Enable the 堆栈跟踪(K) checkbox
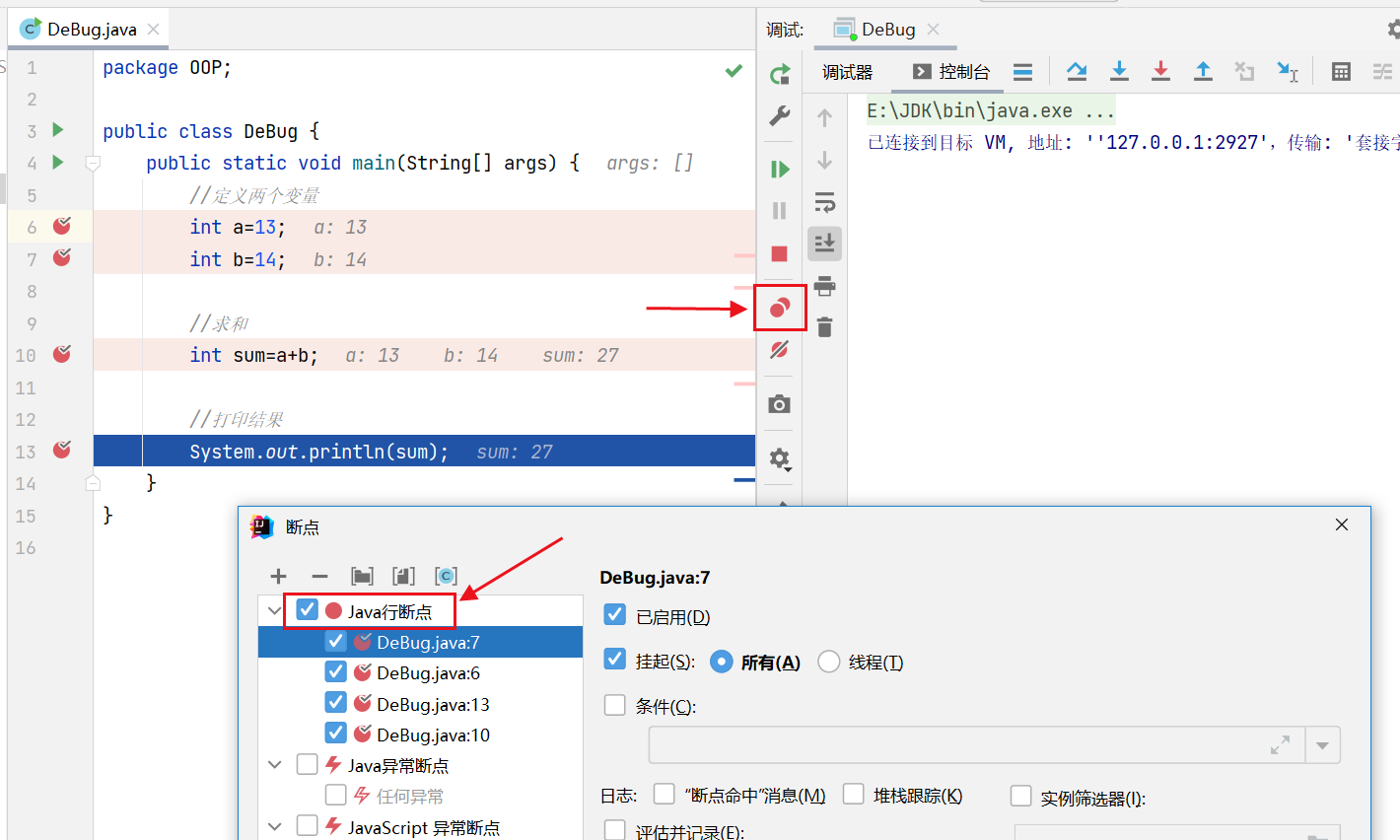This screenshot has width=1400, height=840. pyautogui.click(x=854, y=795)
